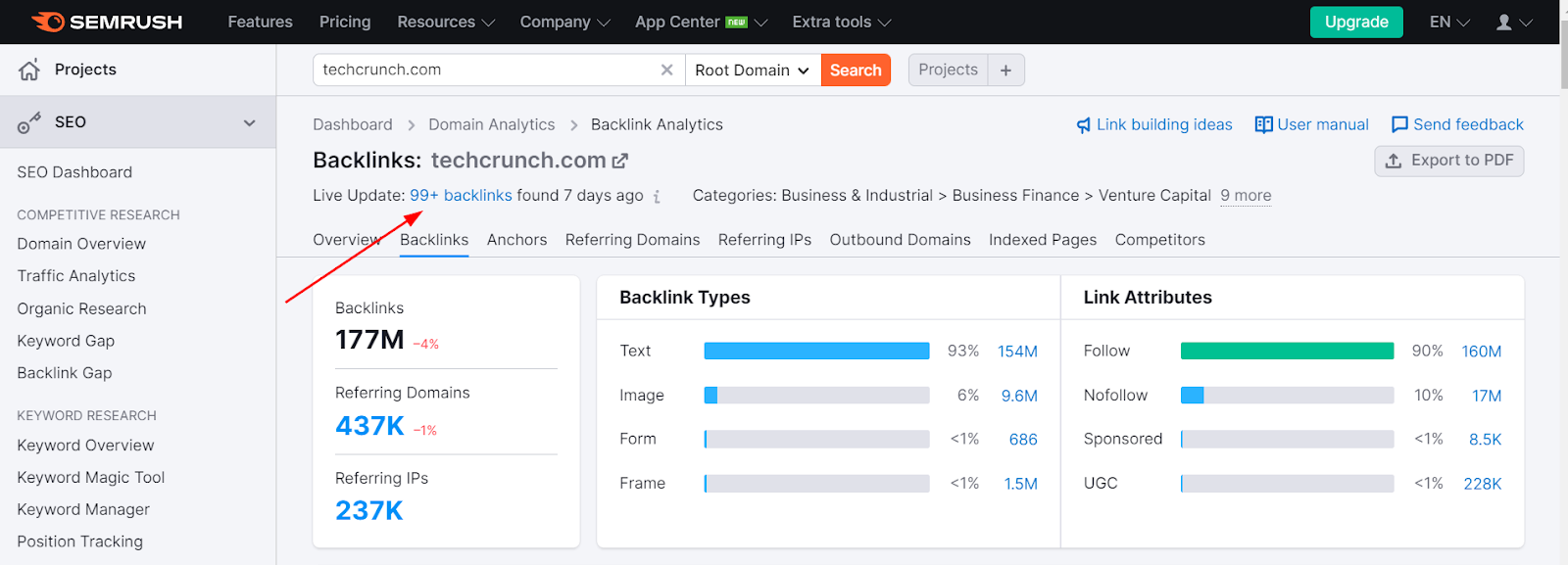
Task: Click the plus icon next to Projects
Action: (1005, 70)
